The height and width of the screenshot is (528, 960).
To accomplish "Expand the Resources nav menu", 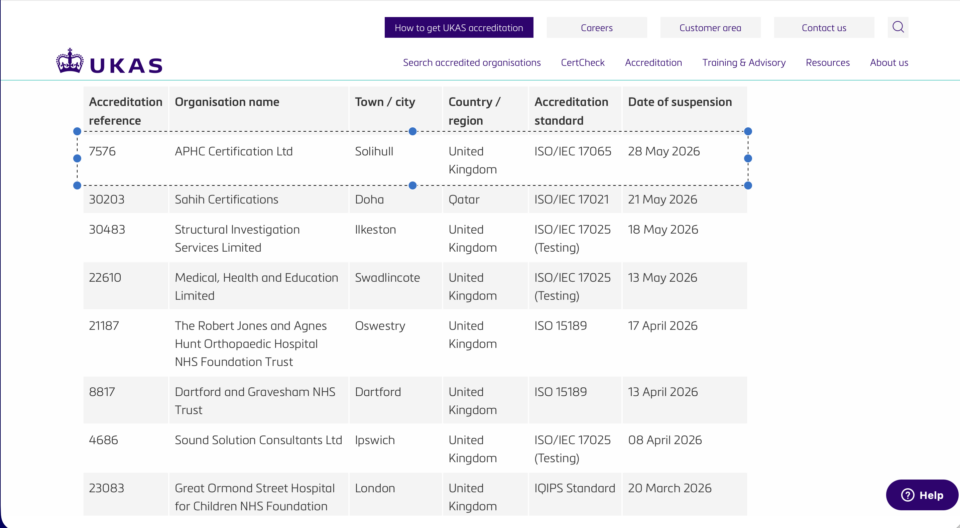I will [x=827, y=62].
